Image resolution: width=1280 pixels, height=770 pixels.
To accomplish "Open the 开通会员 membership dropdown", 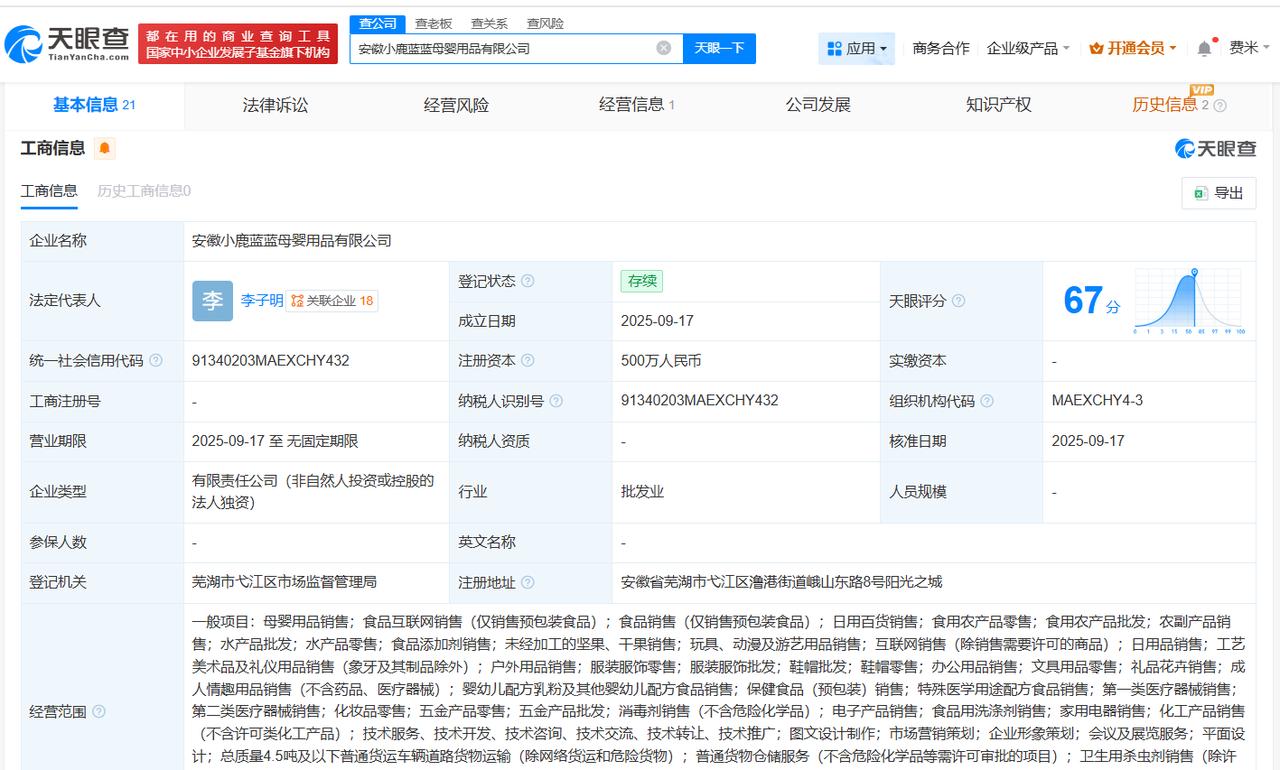I will click(x=1132, y=48).
